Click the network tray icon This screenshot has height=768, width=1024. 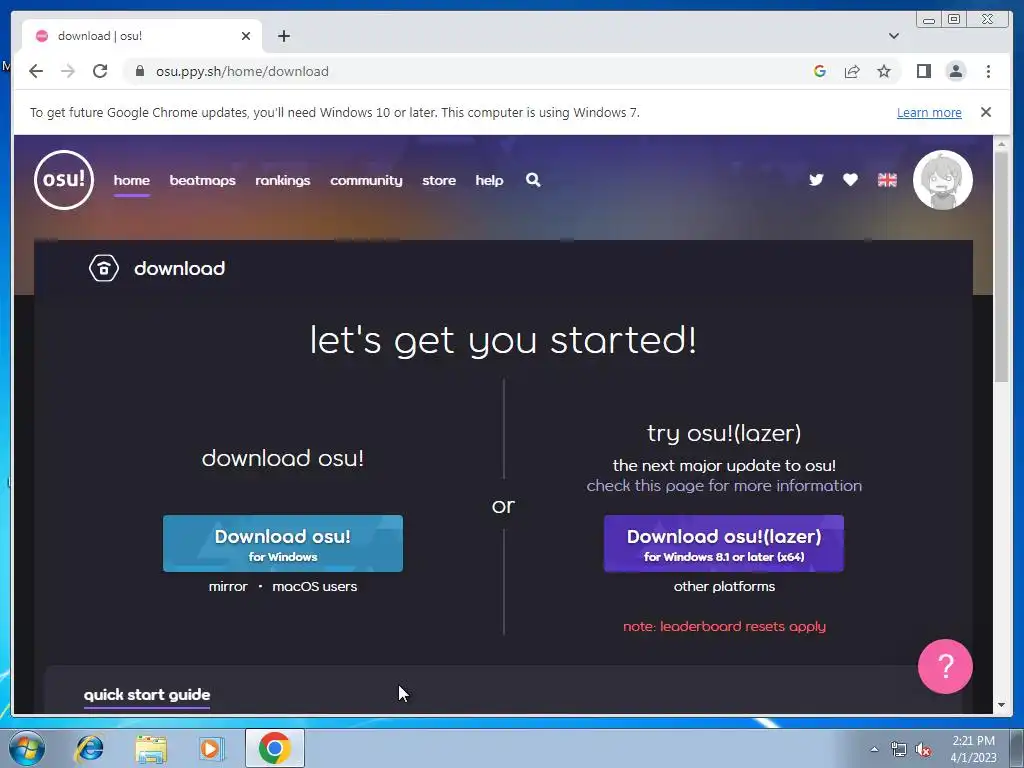(899, 750)
